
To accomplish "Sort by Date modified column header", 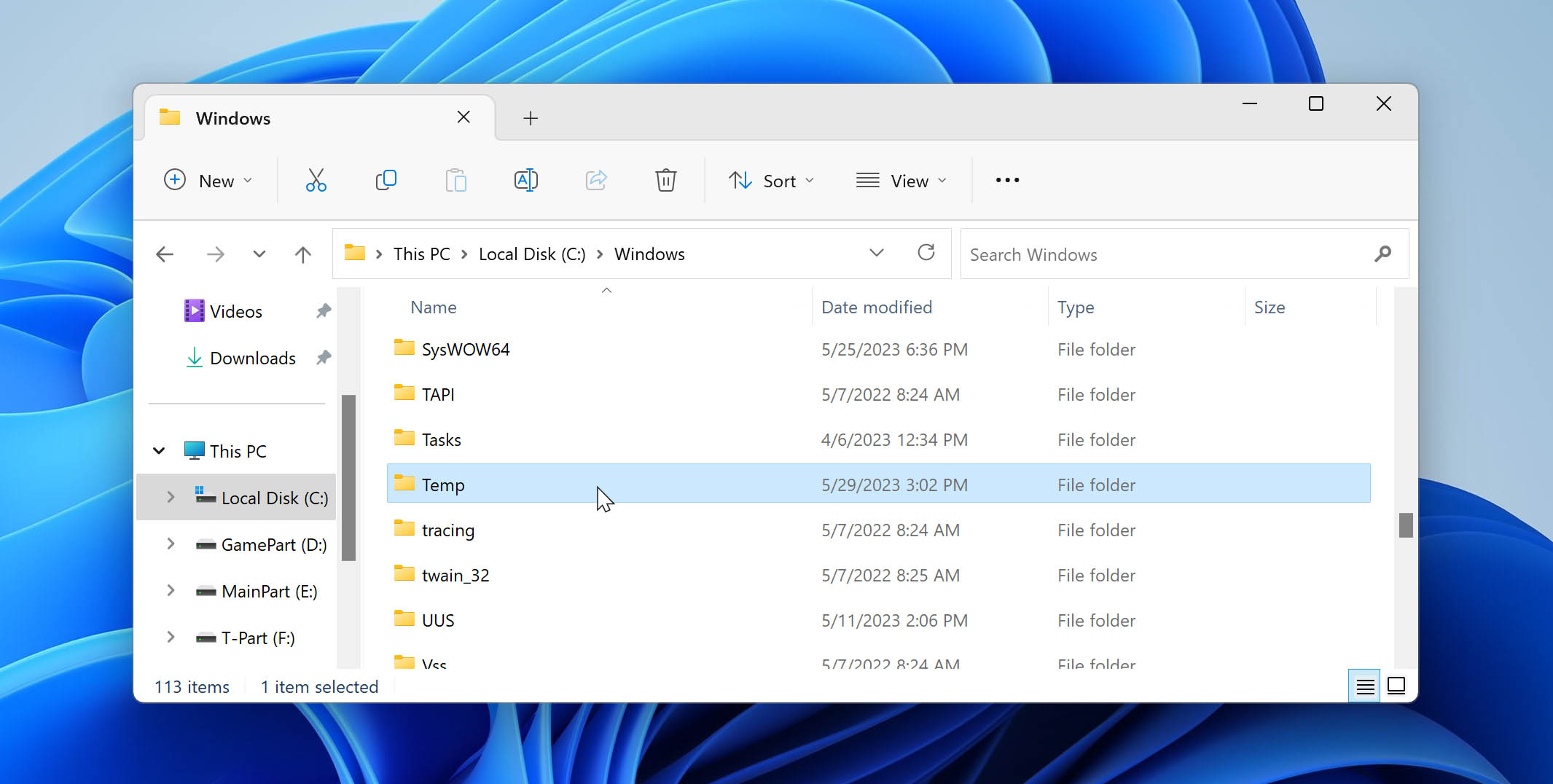I will (x=877, y=307).
